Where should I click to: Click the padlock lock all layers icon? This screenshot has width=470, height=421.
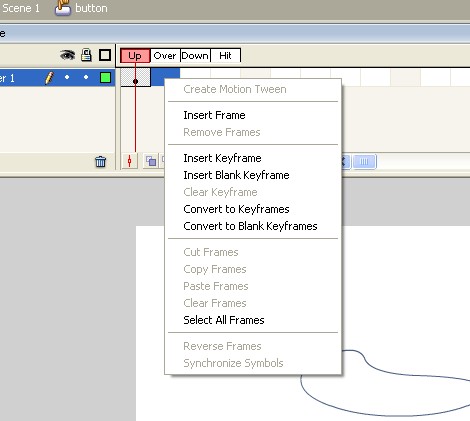[86, 55]
